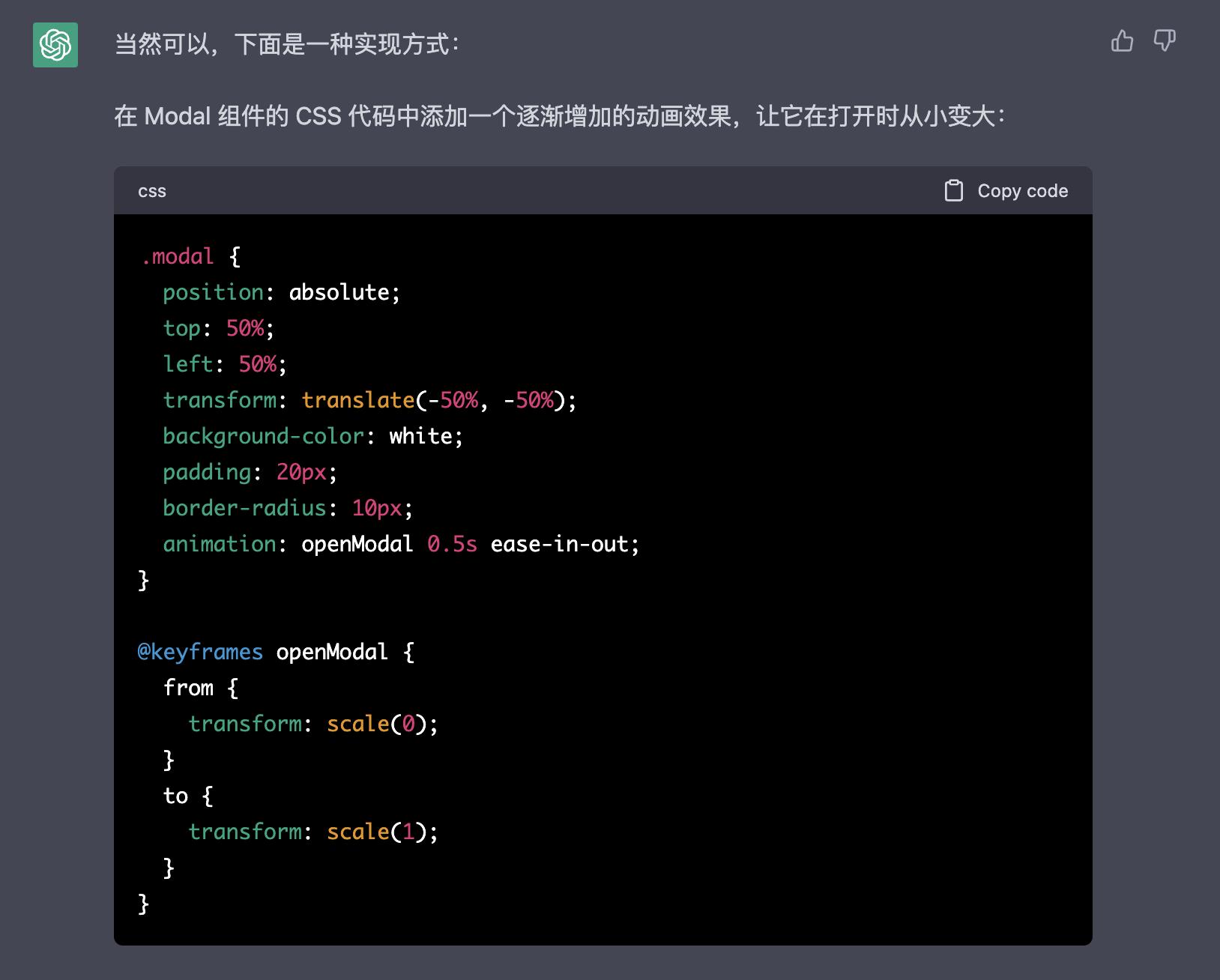The image size is (1220, 980).
Task: Click the background-color: white declaration
Action: [x=312, y=435]
